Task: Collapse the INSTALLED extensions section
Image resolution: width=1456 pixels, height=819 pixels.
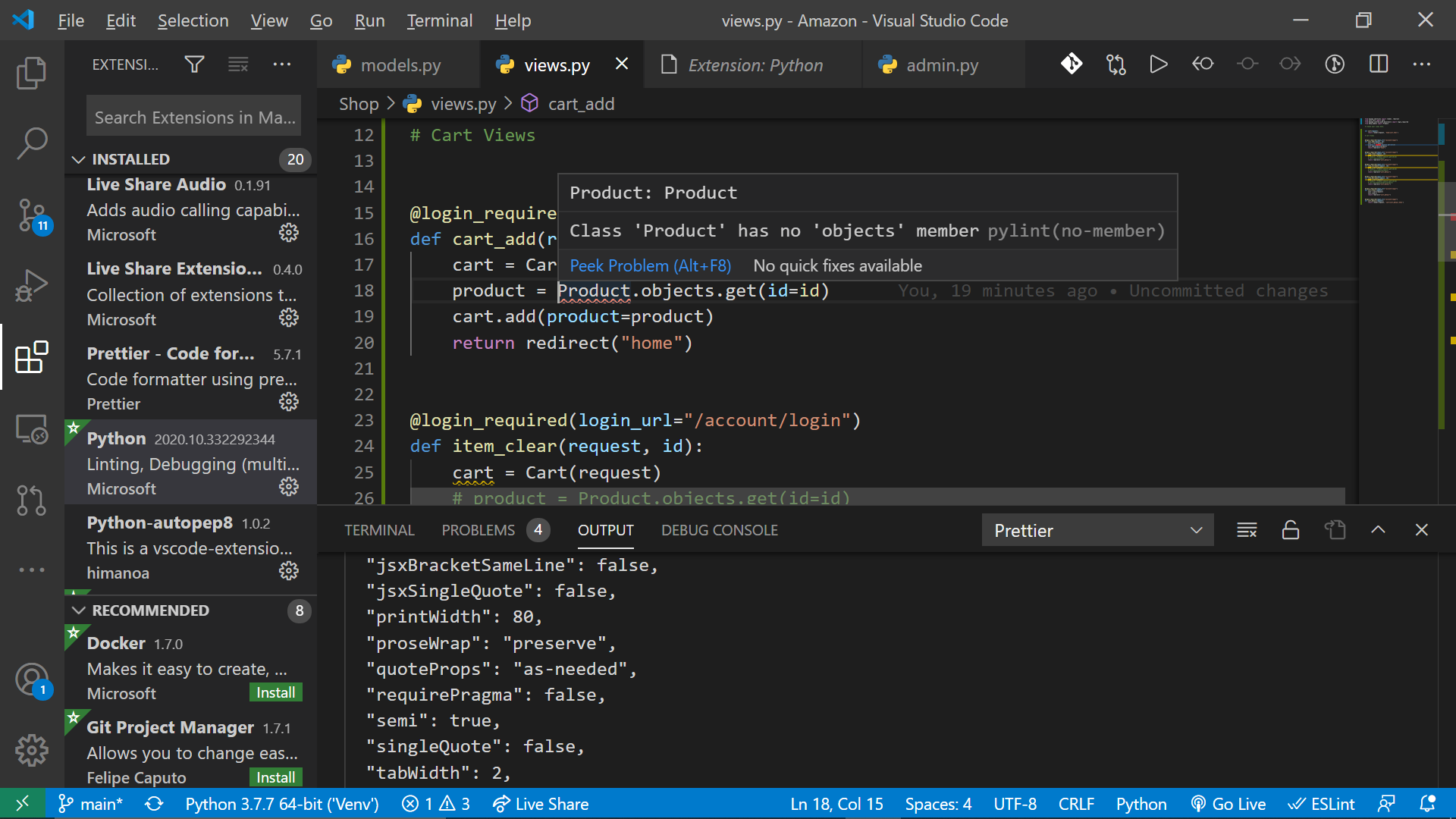Action: pos(78,159)
